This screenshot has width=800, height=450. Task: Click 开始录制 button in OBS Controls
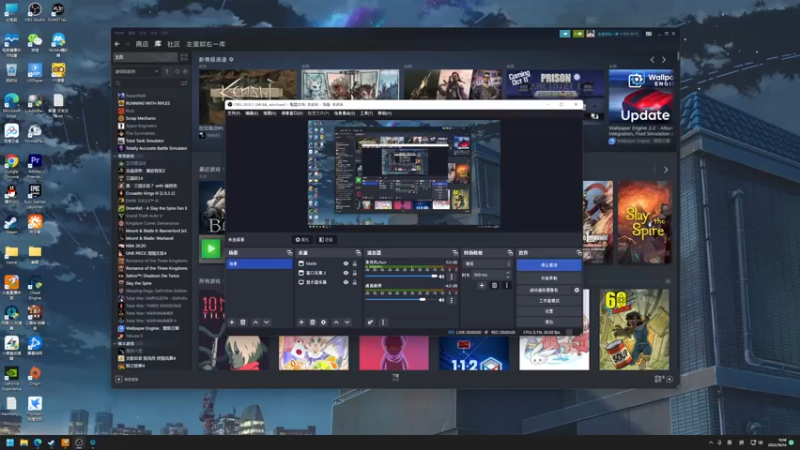(x=549, y=279)
